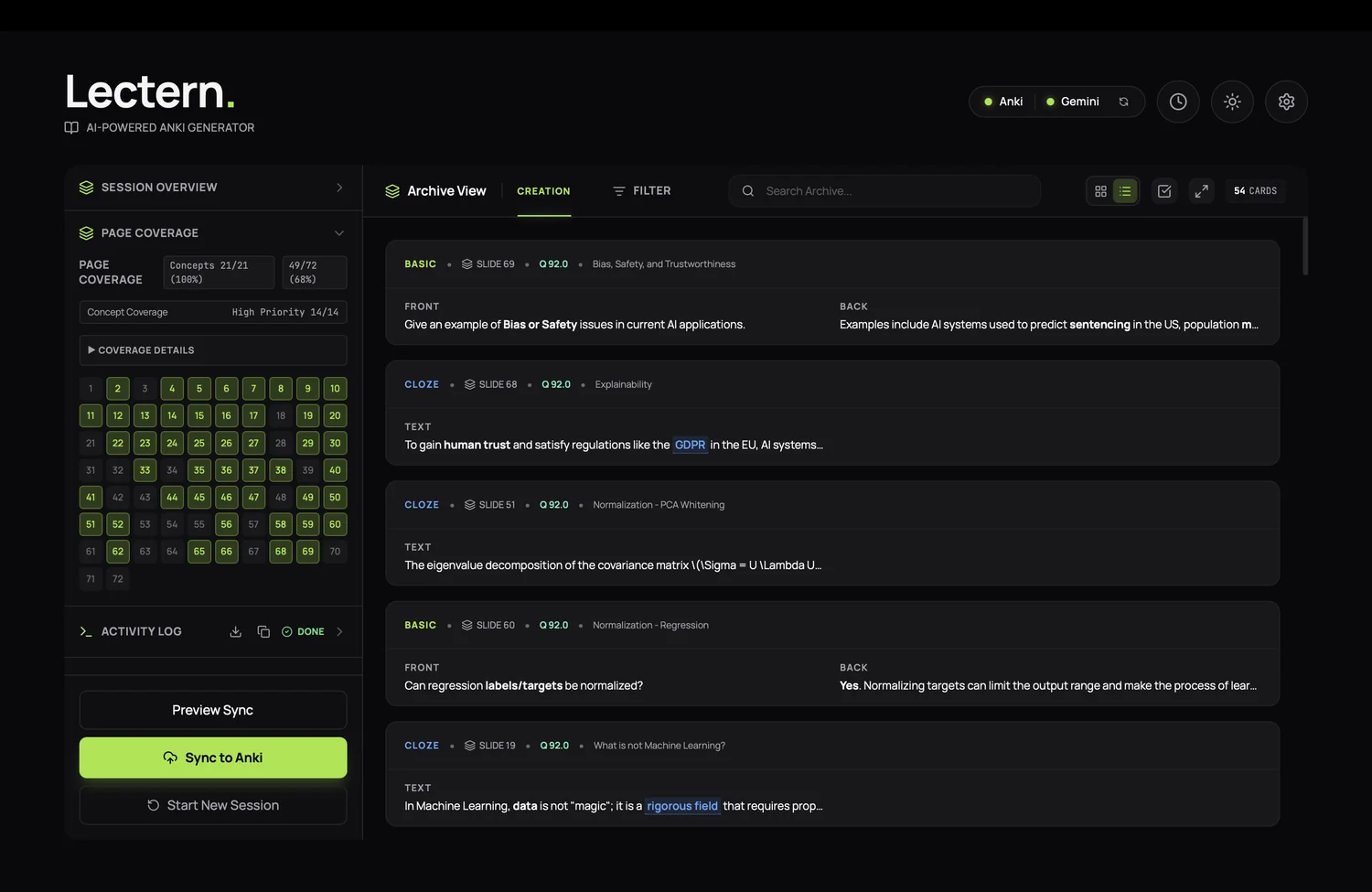Open settings gear icon
This screenshot has width=1372, height=892.
(x=1286, y=102)
